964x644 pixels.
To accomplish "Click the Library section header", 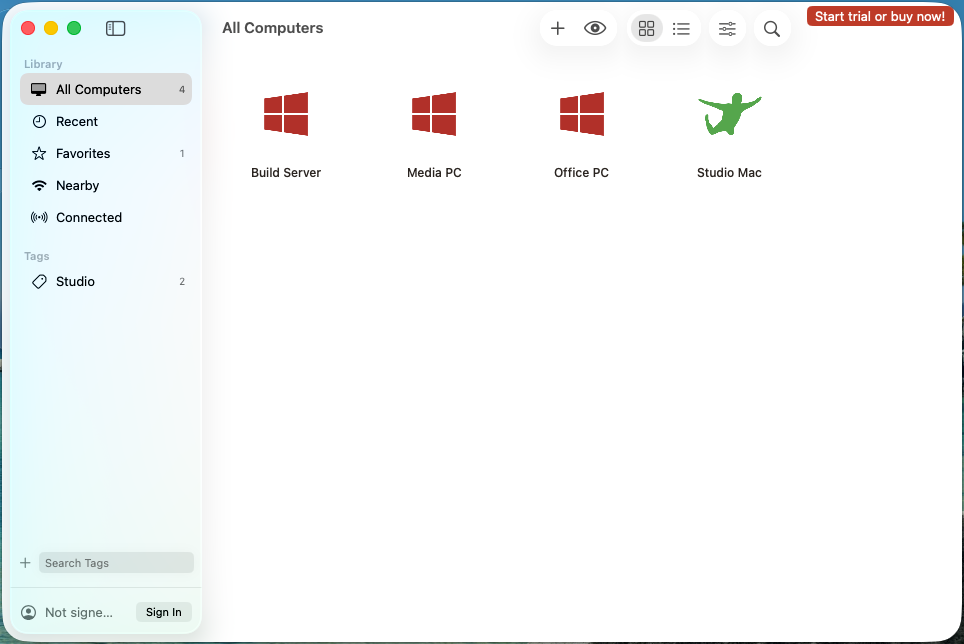I will click(43, 64).
